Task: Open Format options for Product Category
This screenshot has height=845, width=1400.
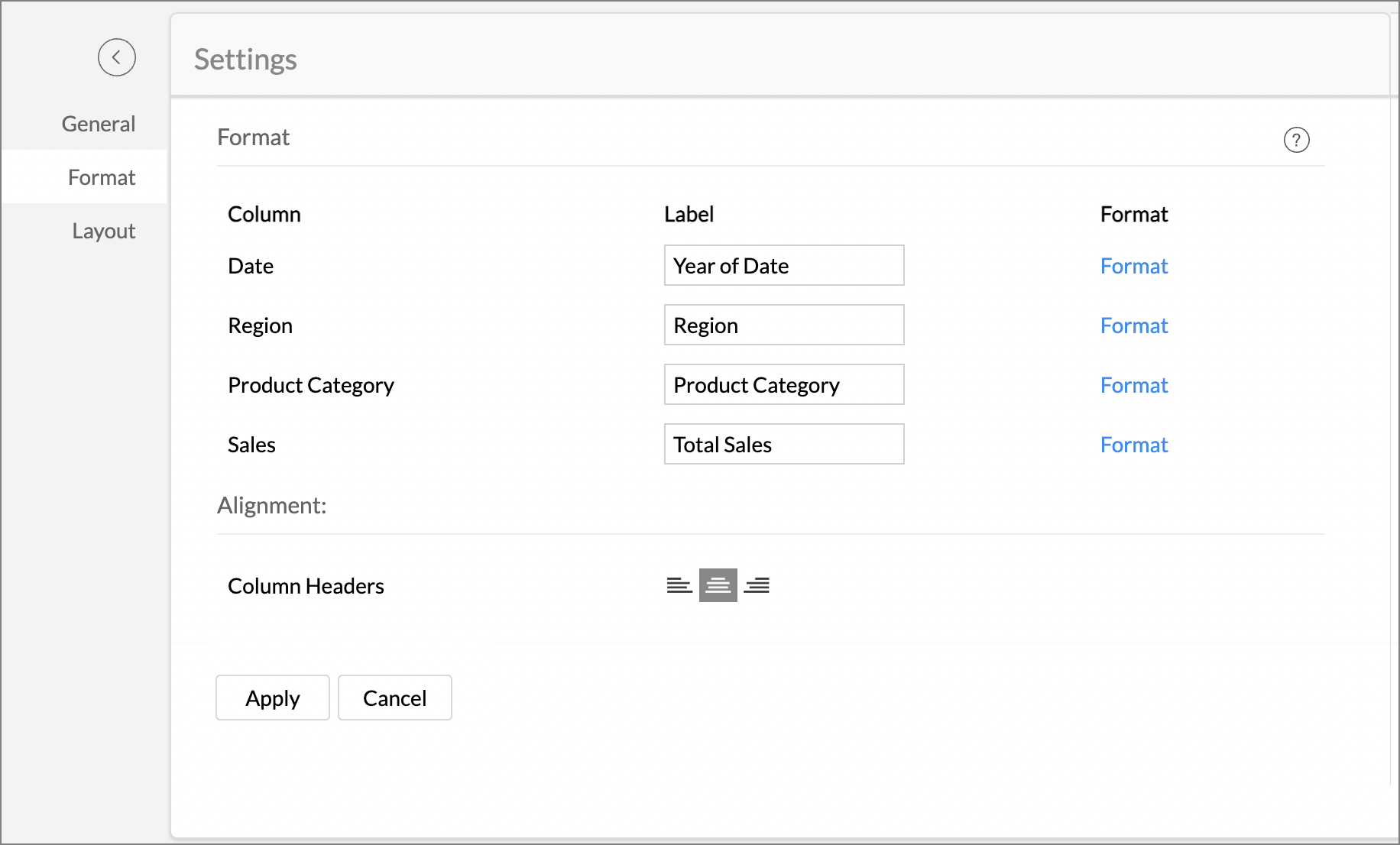Action: point(1134,385)
